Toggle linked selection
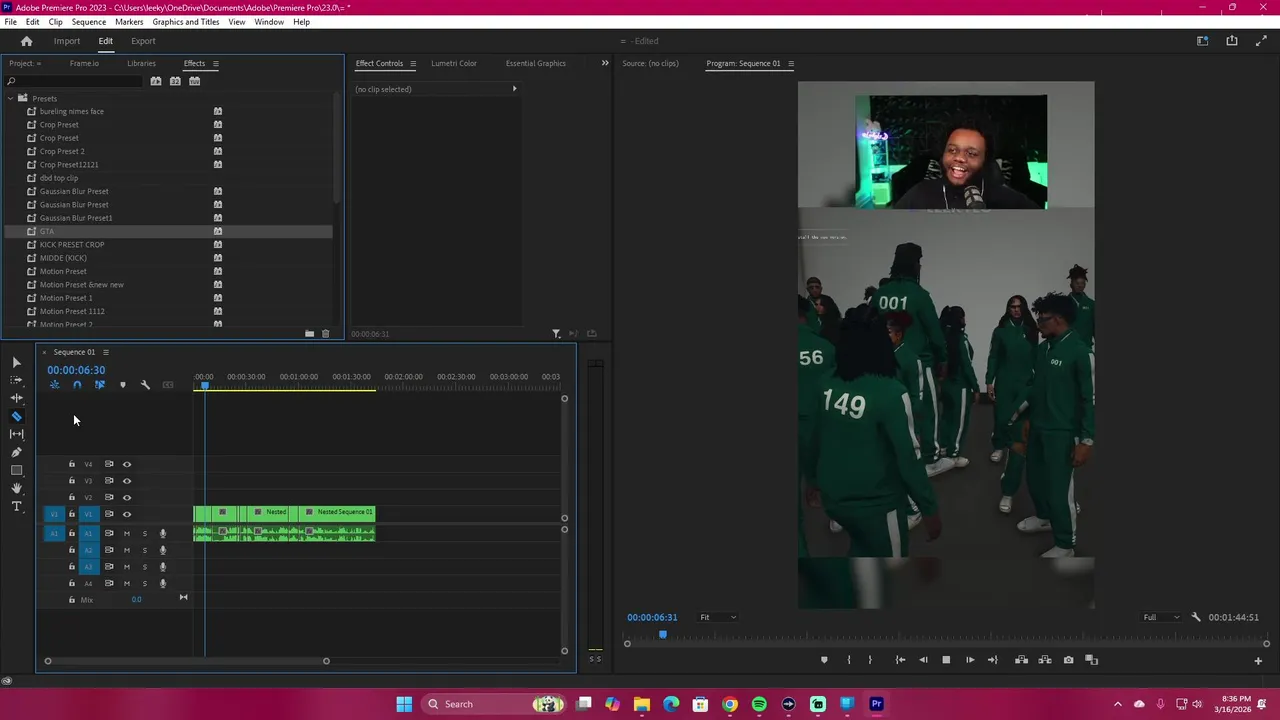The height and width of the screenshot is (720, 1280). coord(99,385)
